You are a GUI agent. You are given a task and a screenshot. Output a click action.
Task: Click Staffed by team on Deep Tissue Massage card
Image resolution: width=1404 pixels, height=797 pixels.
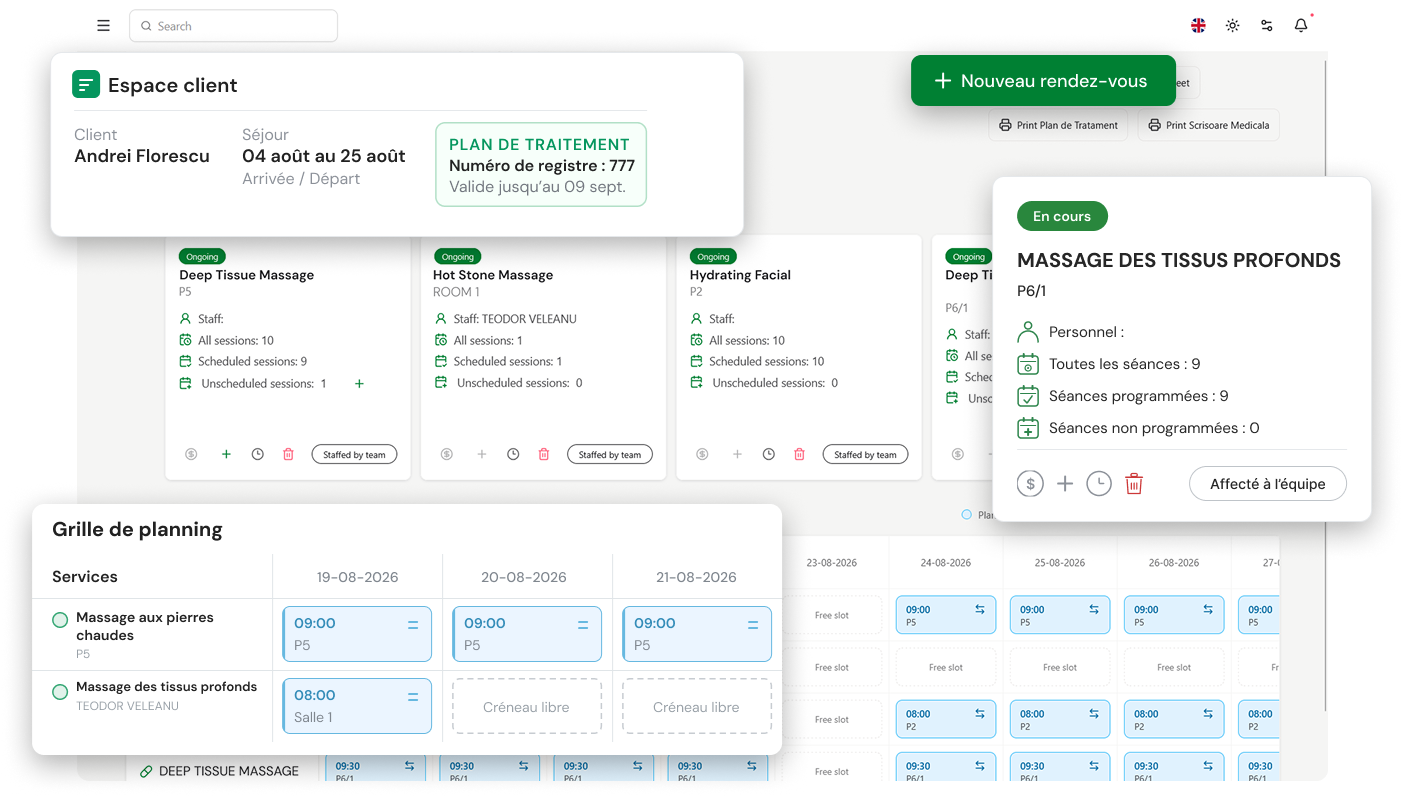(x=354, y=454)
